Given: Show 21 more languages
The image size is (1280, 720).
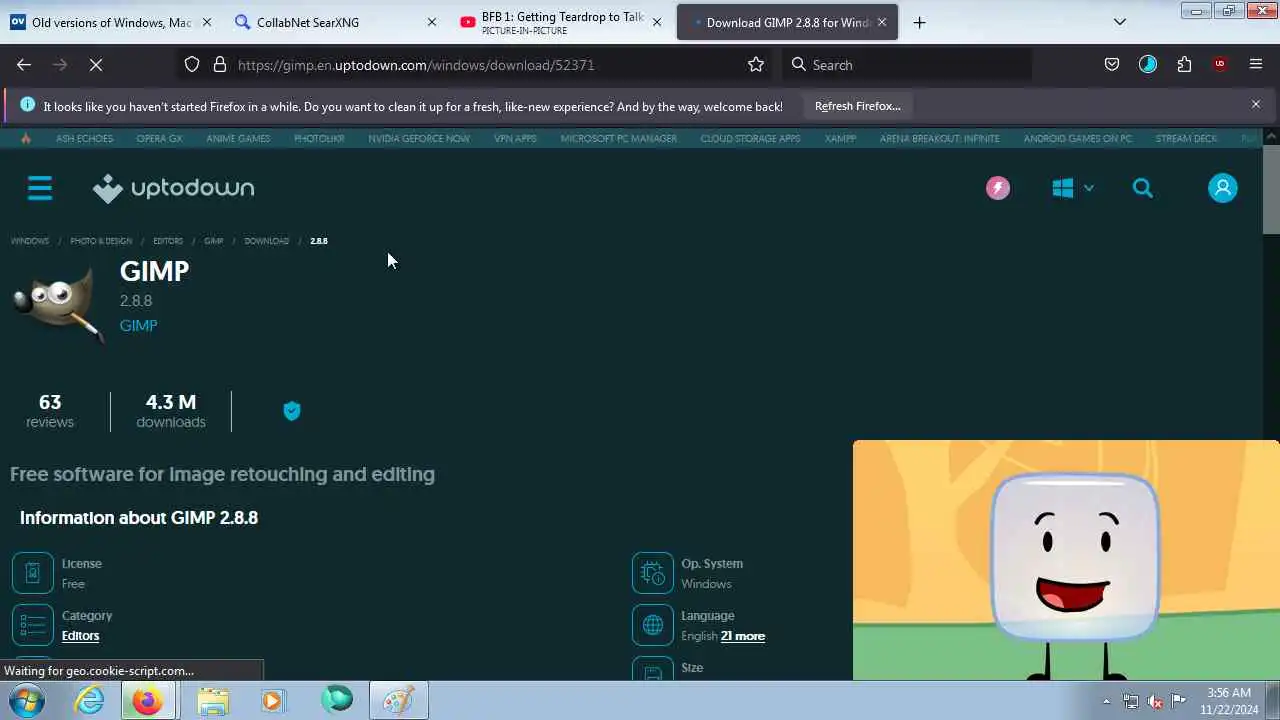Looking at the screenshot, I should [x=743, y=636].
